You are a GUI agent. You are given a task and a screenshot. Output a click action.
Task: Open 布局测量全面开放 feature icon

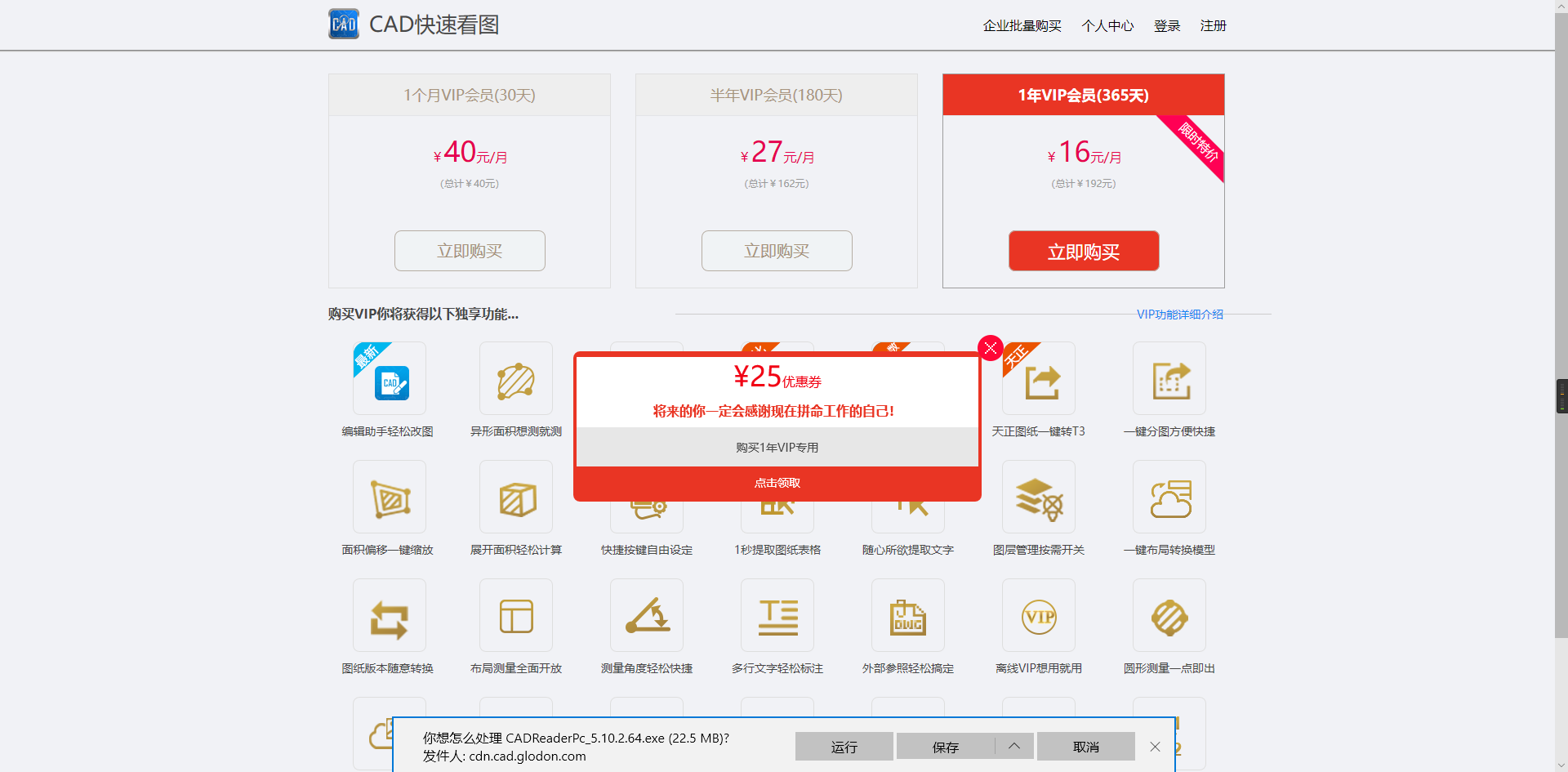(x=516, y=615)
